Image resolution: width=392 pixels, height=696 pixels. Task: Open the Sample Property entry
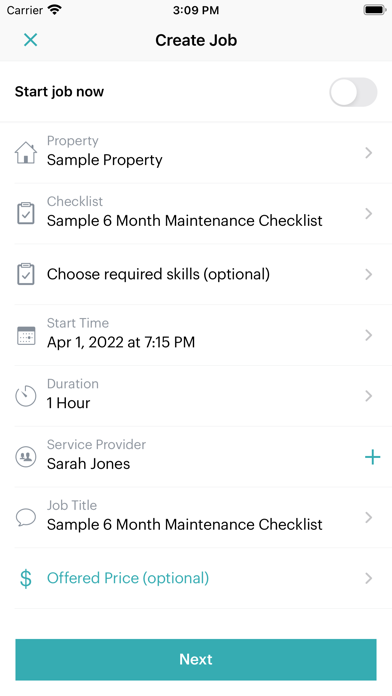[105, 160]
